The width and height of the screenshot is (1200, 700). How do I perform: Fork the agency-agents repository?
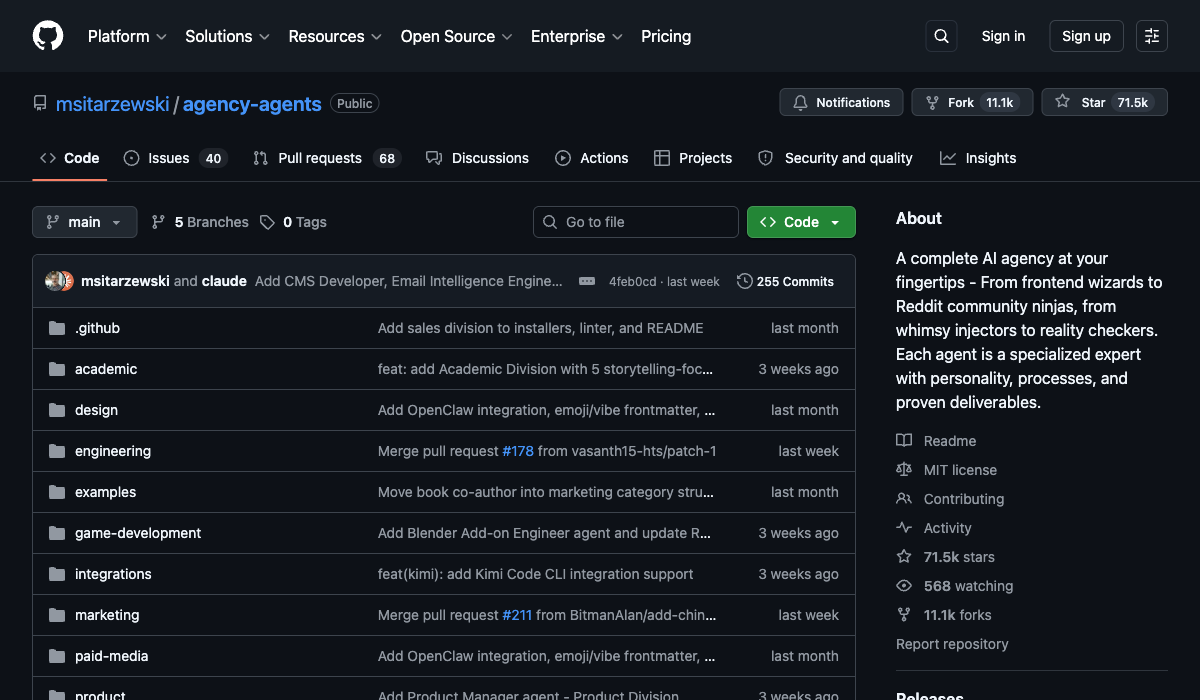pos(960,102)
